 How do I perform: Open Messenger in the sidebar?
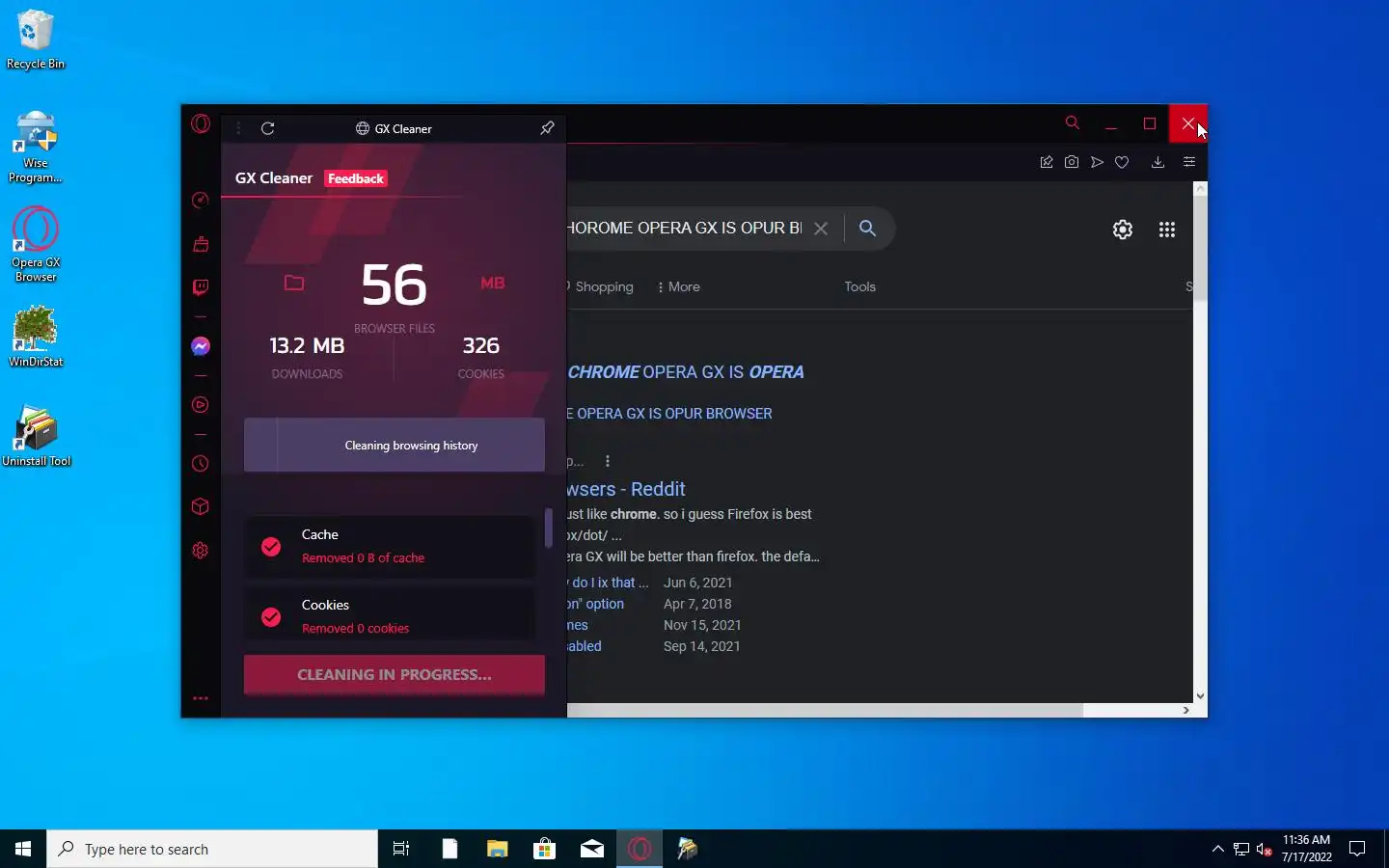(x=201, y=346)
